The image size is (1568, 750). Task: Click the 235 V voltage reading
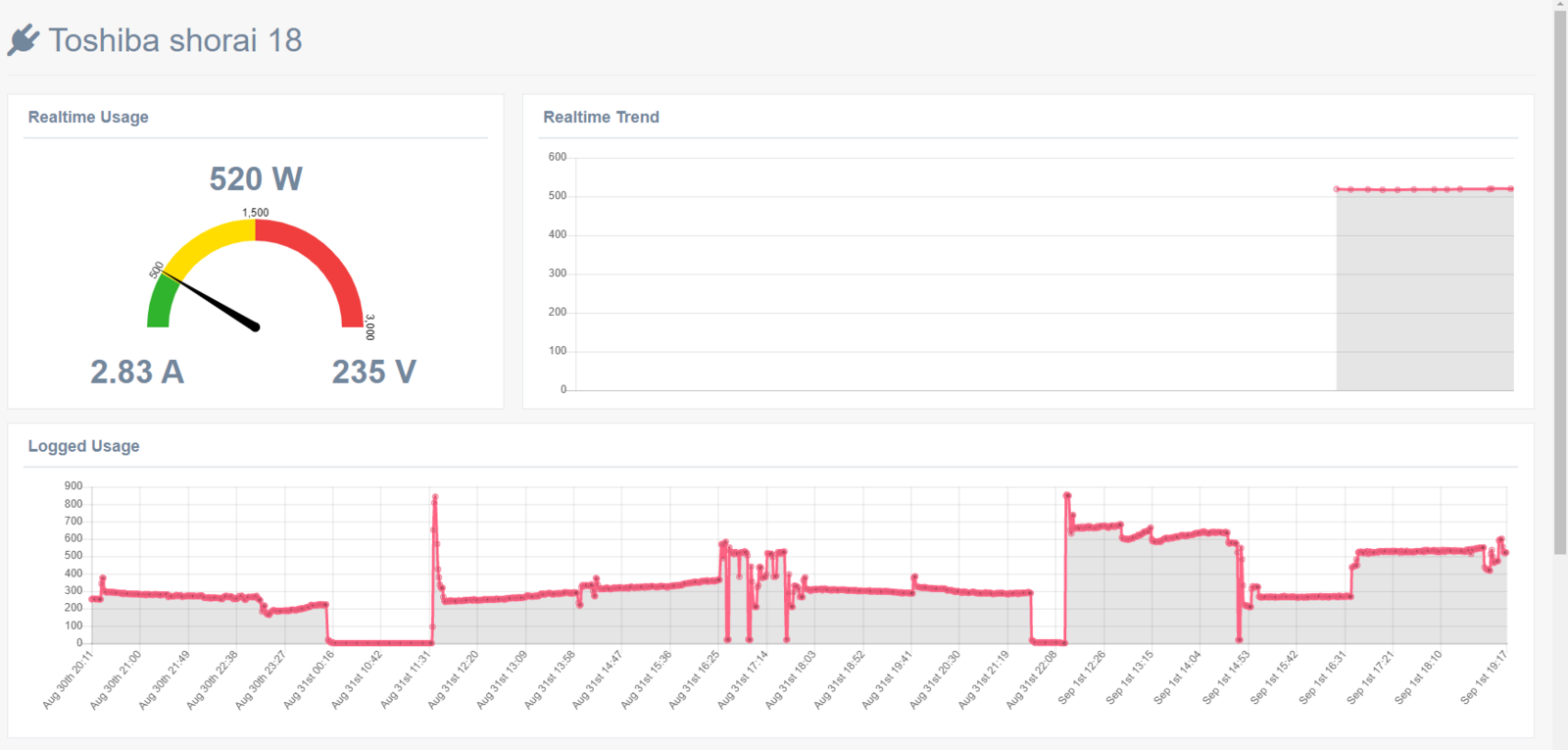point(374,372)
